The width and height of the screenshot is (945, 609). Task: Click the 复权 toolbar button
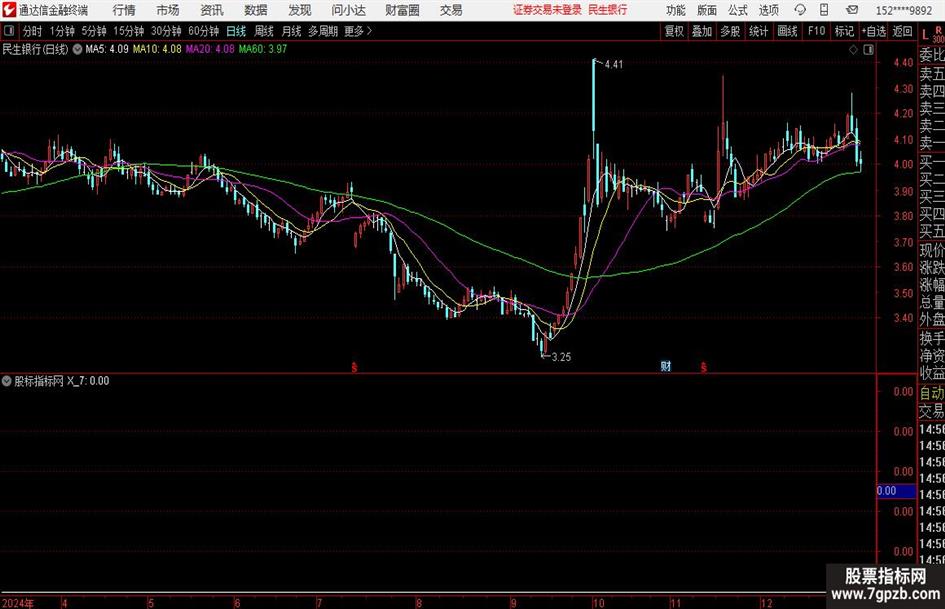point(674,31)
